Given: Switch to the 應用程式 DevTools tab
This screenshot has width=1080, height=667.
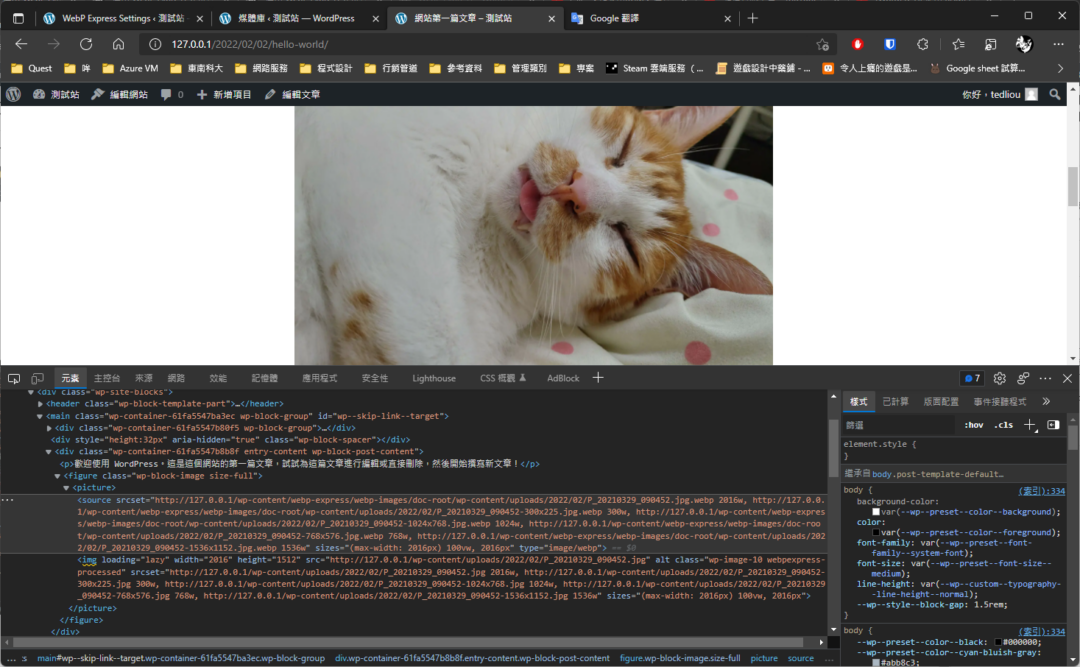Looking at the screenshot, I should 320,378.
